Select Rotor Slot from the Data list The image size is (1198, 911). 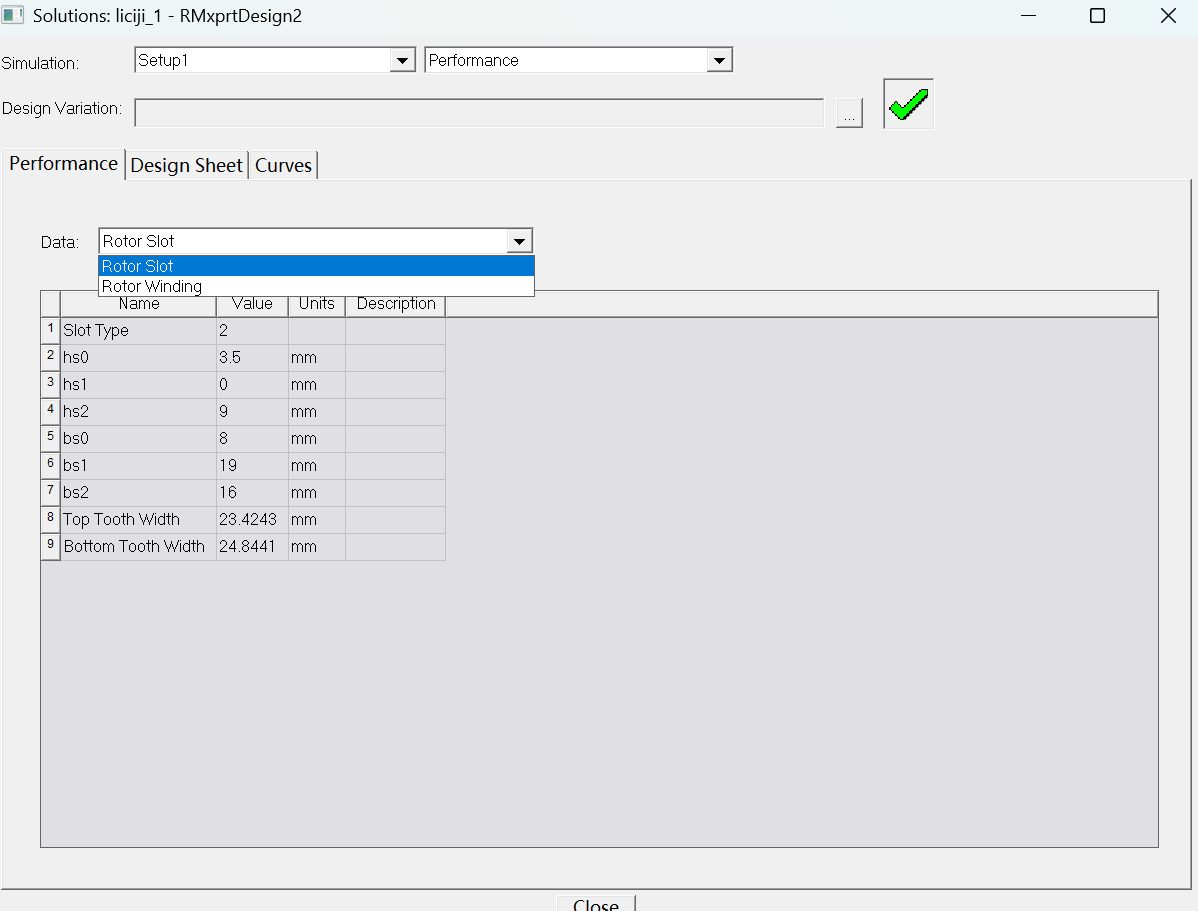click(316, 266)
